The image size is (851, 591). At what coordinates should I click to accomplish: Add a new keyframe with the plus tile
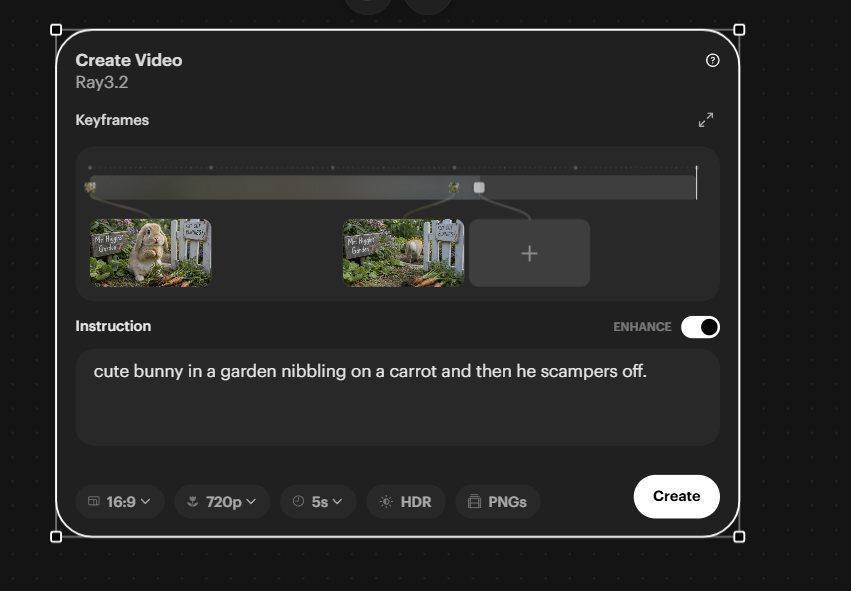coord(529,253)
